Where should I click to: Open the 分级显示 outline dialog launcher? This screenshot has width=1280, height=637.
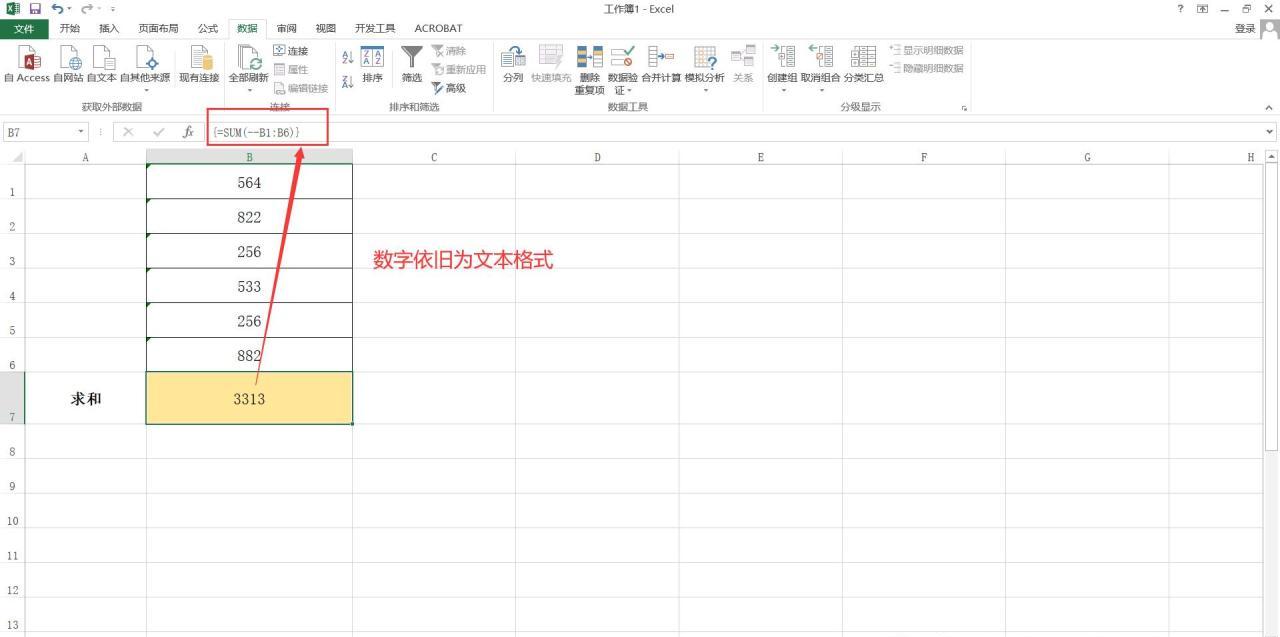click(x=965, y=107)
